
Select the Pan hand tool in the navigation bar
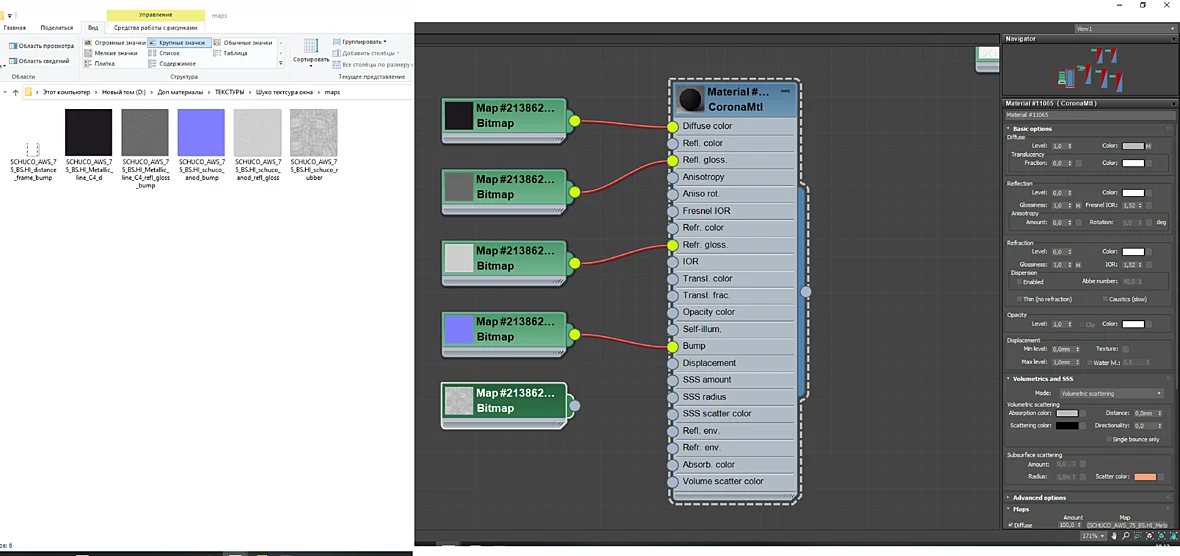pyautogui.click(x=1114, y=536)
